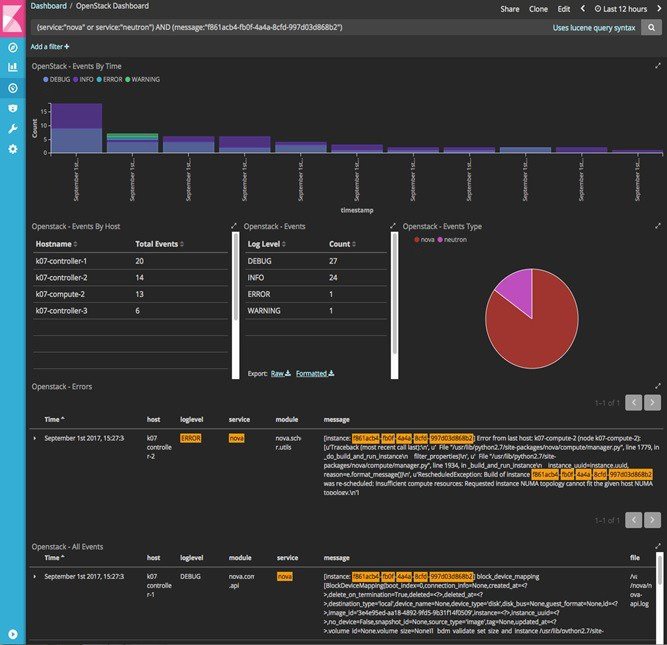The height and width of the screenshot is (645, 667).
Task: Open the Clone menu item
Action: [x=538, y=9]
